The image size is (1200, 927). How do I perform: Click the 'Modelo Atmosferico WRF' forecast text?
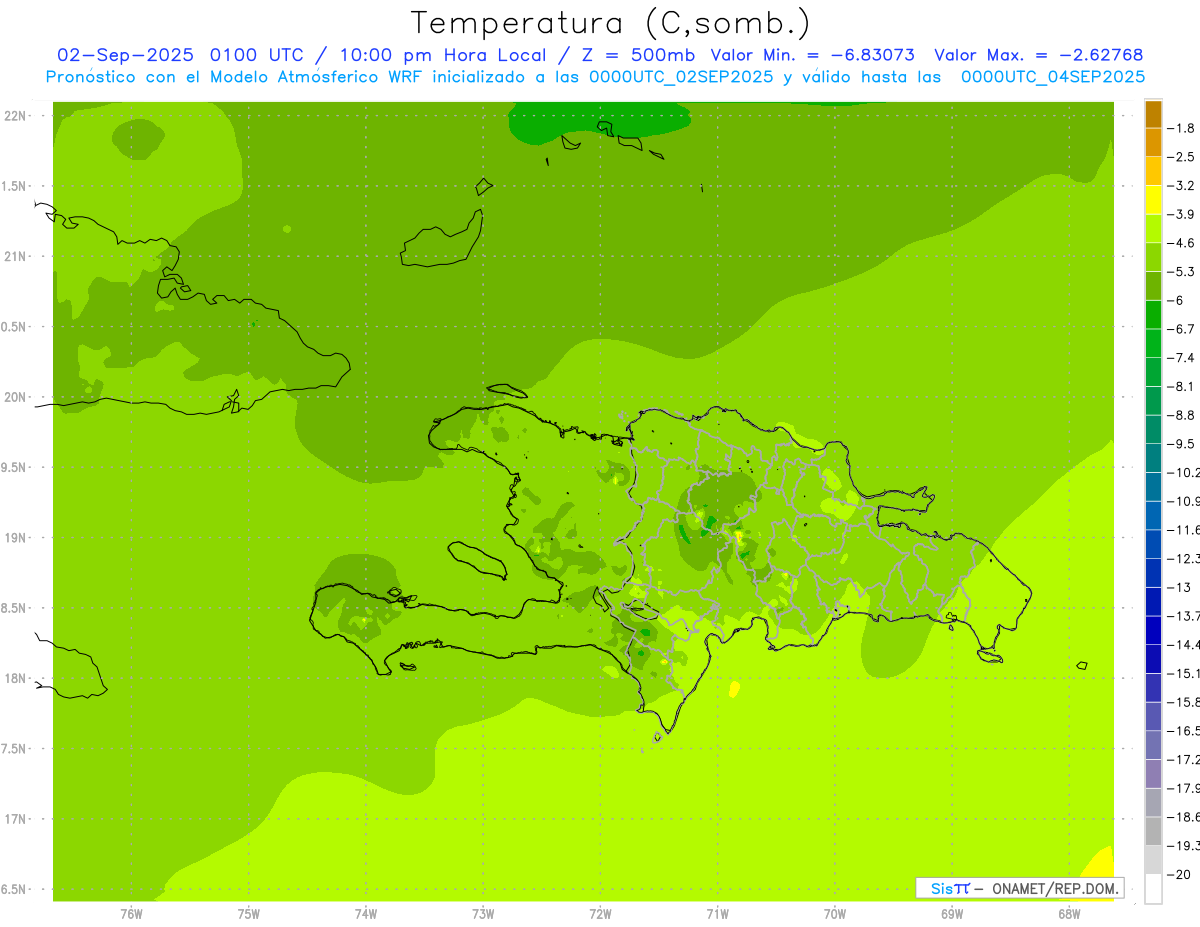326,77
